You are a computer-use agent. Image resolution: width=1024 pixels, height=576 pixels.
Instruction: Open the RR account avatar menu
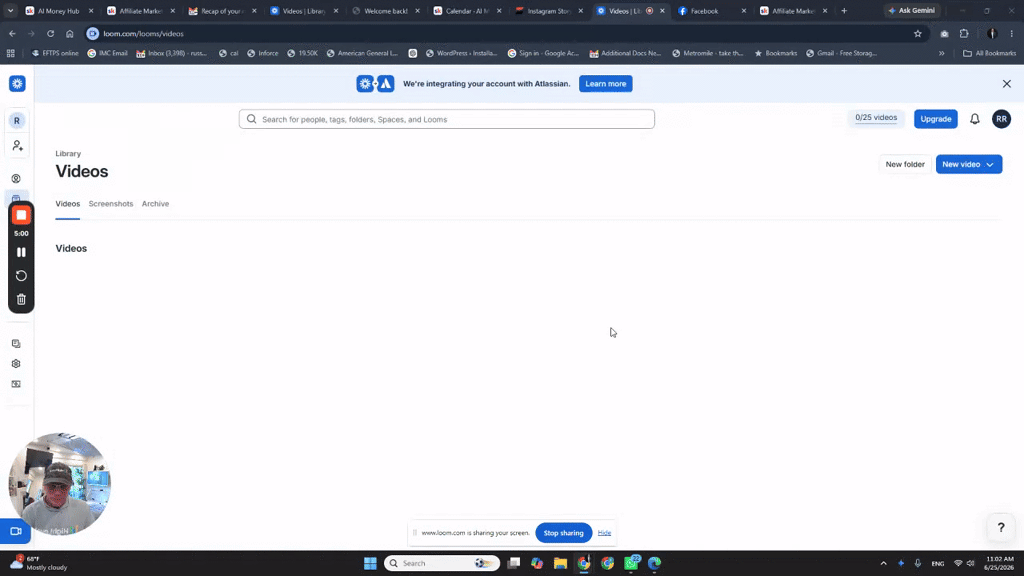point(1001,119)
